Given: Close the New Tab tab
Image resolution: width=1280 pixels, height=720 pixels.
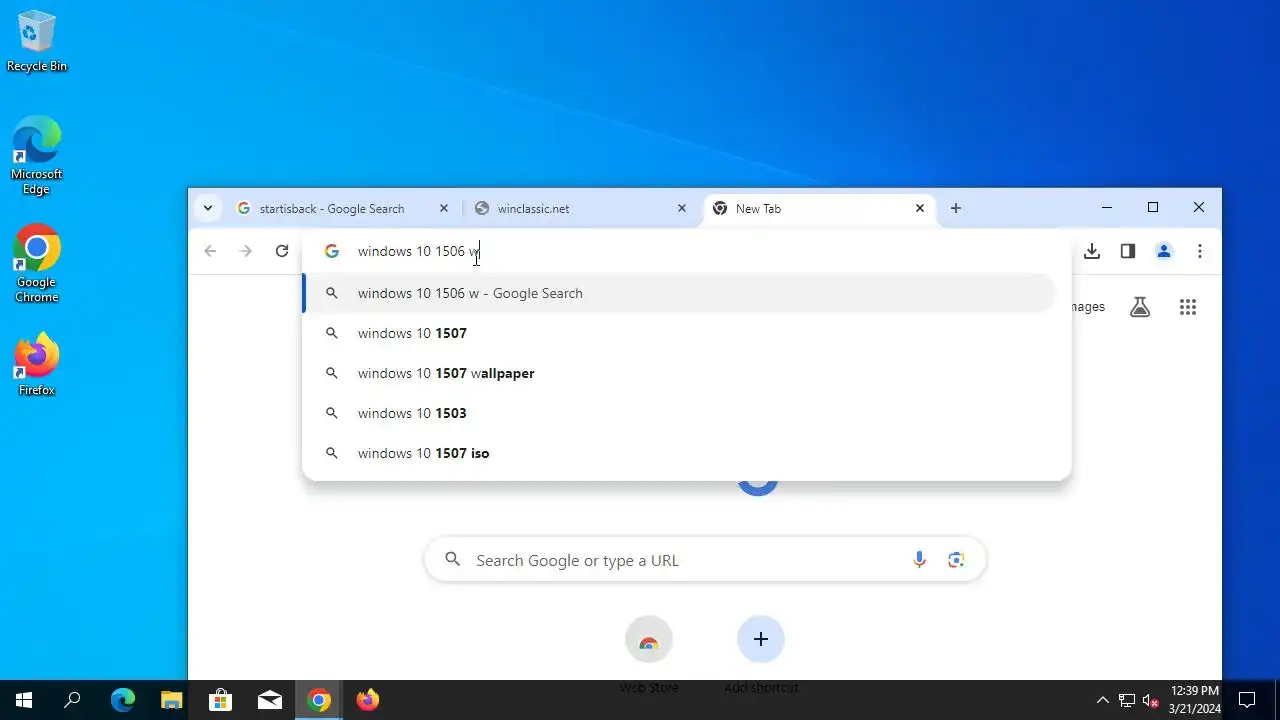Looking at the screenshot, I should click(x=920, y=209).
